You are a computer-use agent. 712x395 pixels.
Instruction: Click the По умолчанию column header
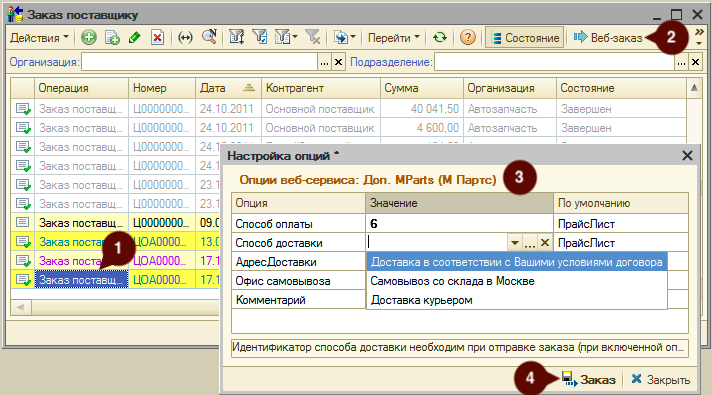[621, 203]
